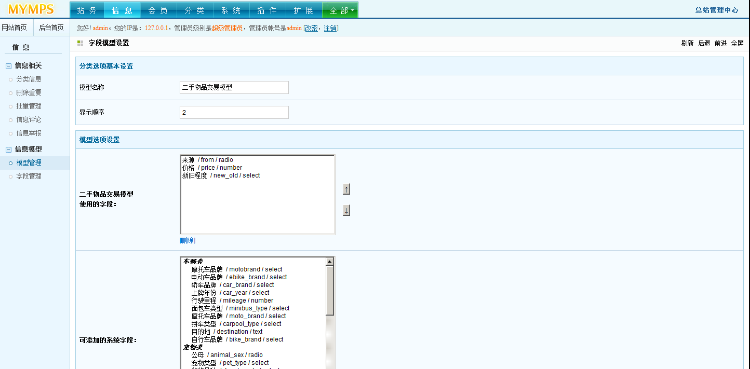Screen dimensions: 750x369
Task: Click the MYMPS logo
Action: point(31,9)
